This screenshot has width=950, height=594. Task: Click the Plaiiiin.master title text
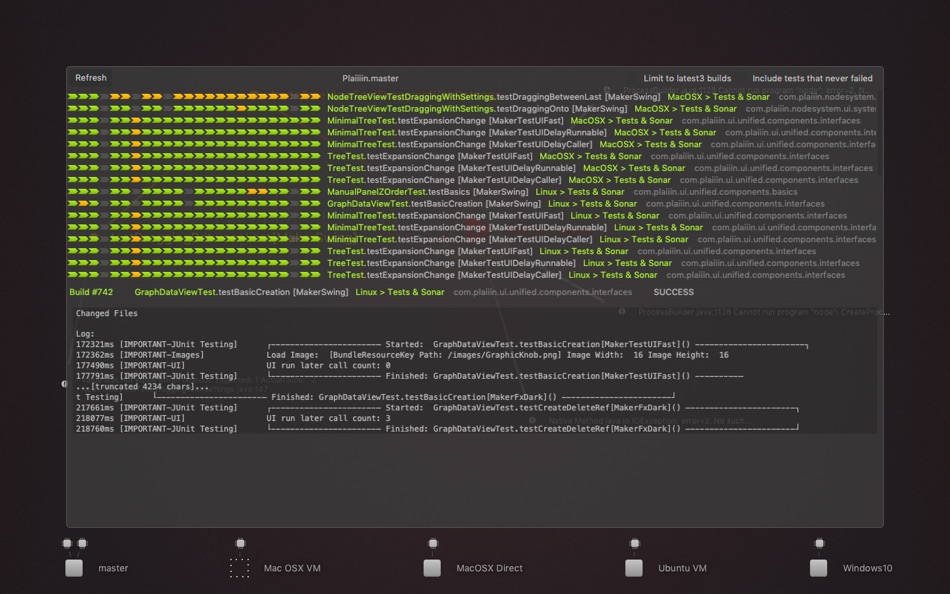tap(370, 78)
